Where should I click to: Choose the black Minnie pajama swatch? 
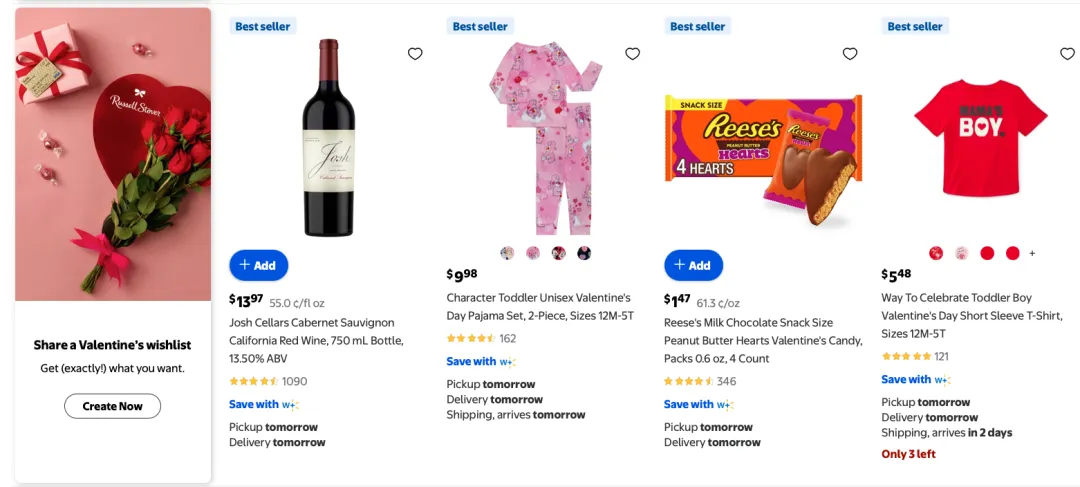pos(584,253)
